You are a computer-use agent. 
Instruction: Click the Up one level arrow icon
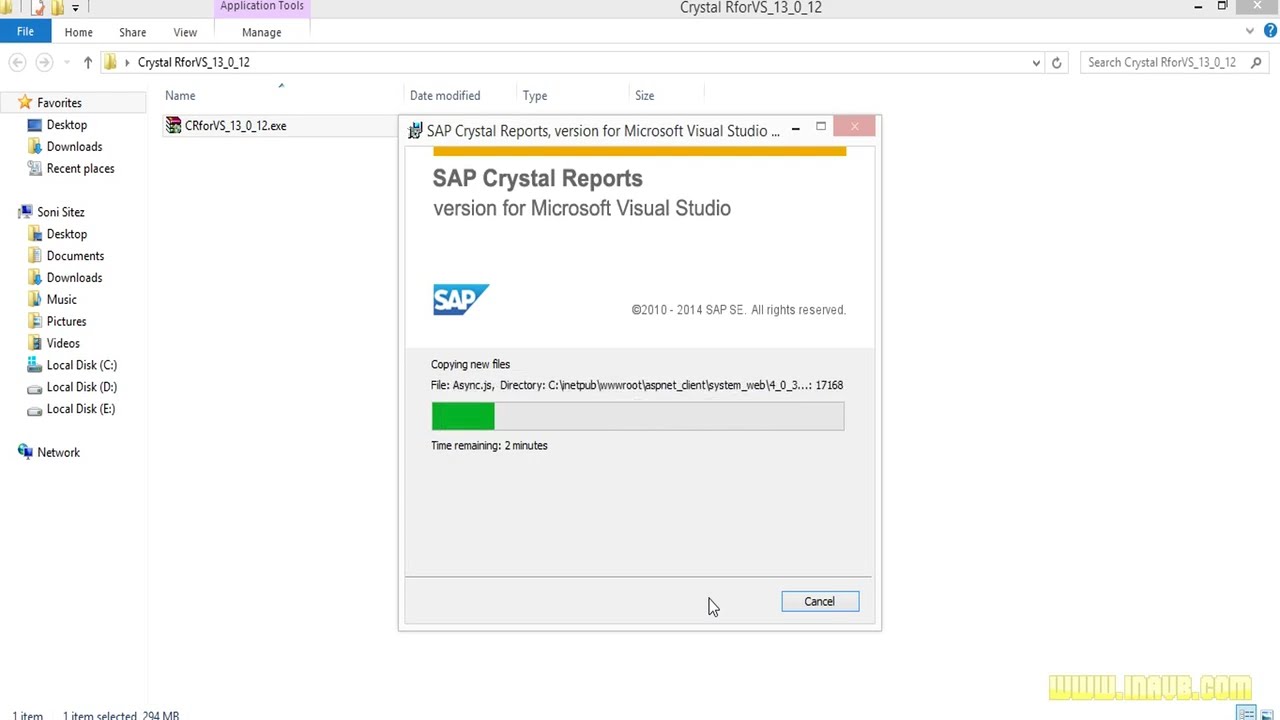point(88,62)
